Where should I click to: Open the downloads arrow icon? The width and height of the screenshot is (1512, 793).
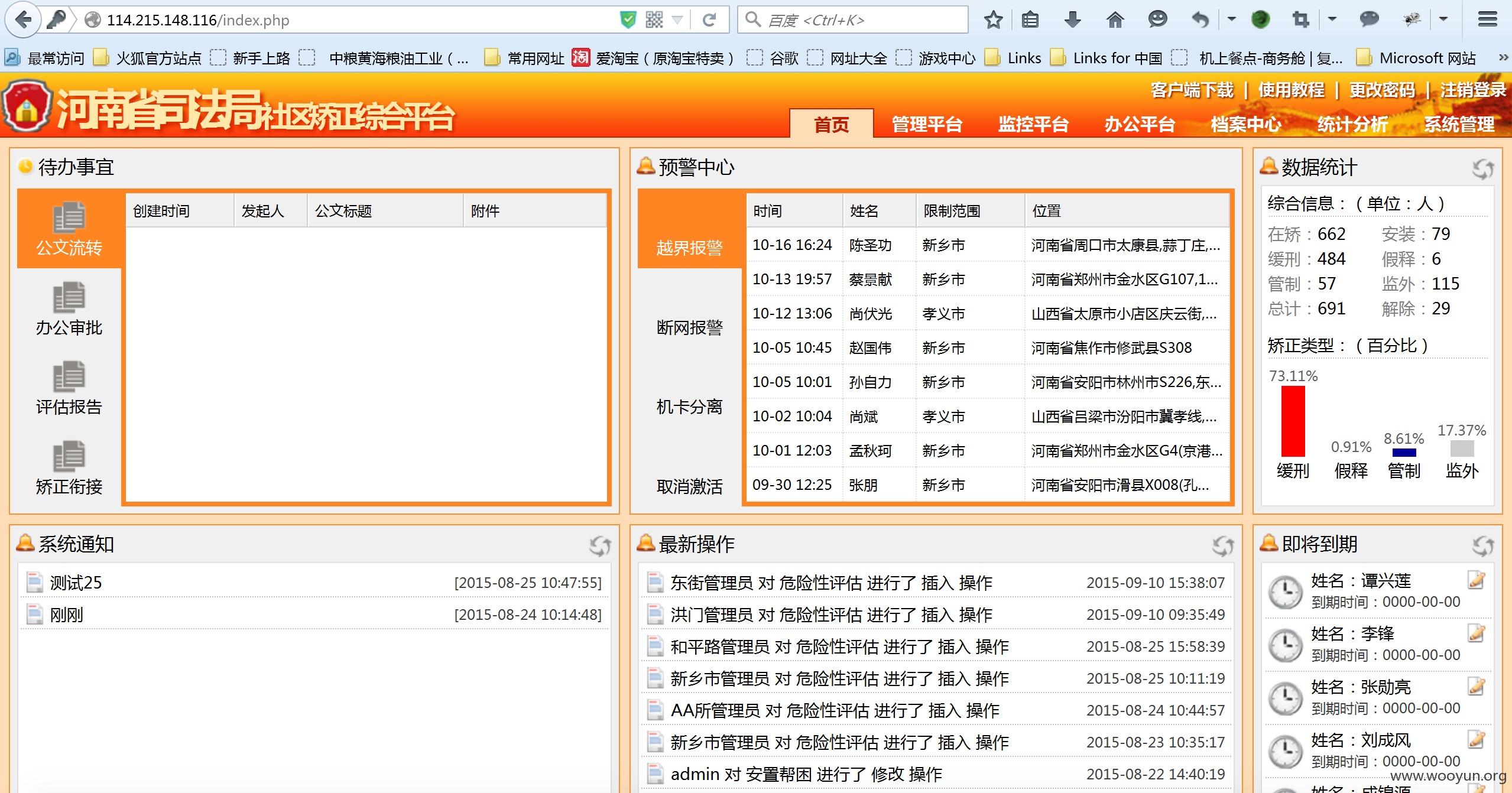click(x=1072, y=20)
